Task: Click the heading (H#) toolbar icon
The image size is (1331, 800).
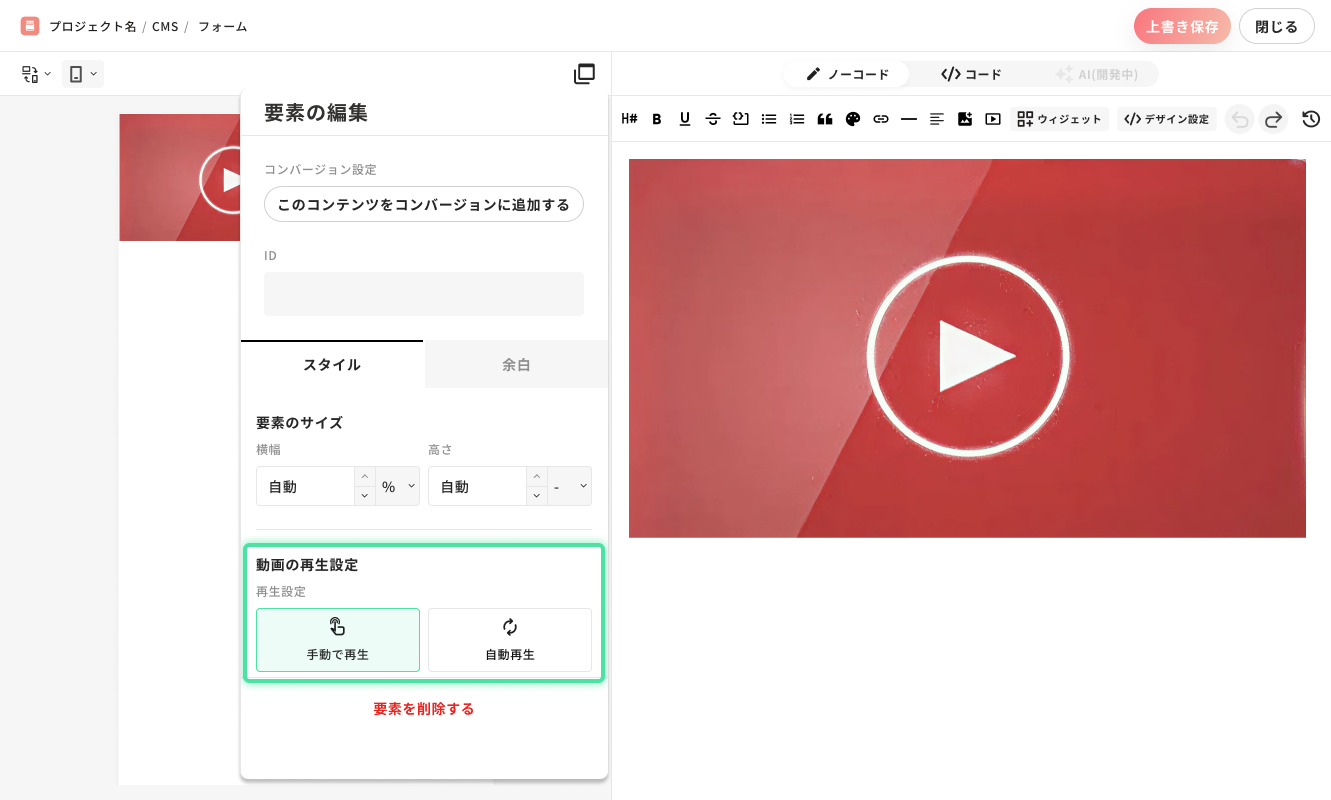Action: (629, 119)
